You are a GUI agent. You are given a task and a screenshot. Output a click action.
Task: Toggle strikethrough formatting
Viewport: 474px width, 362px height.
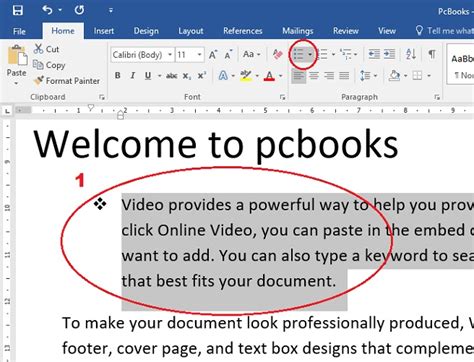point(171,76)
